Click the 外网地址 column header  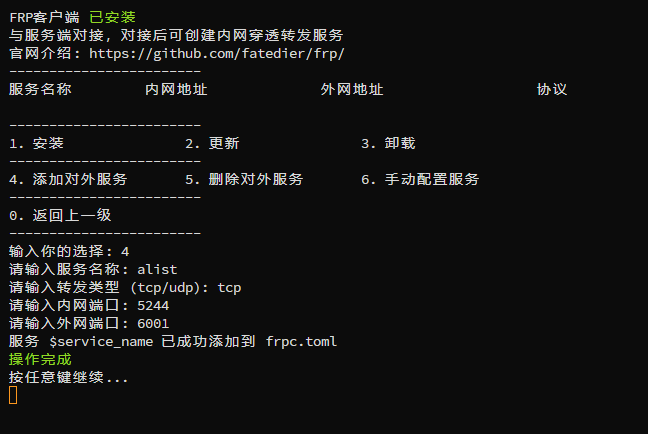point(352,89)
